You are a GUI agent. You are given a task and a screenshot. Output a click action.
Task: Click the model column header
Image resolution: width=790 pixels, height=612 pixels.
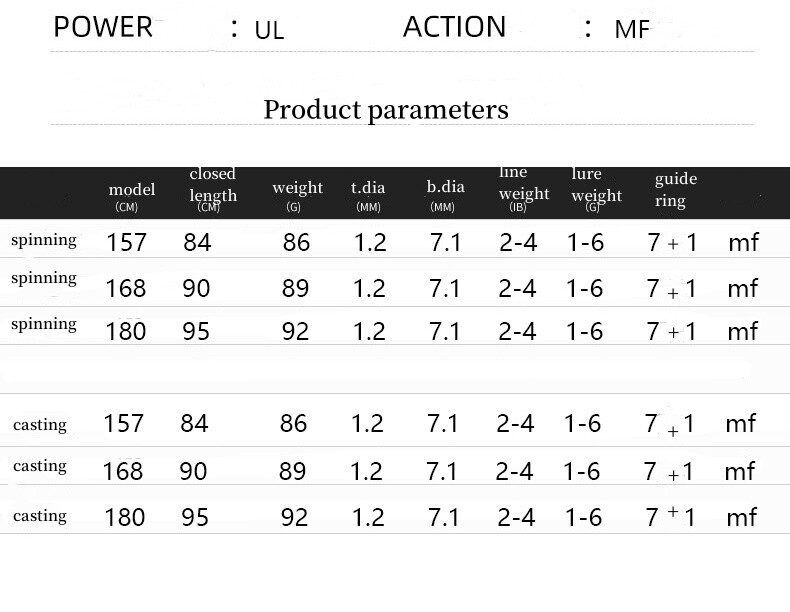[x=131, y=196]
